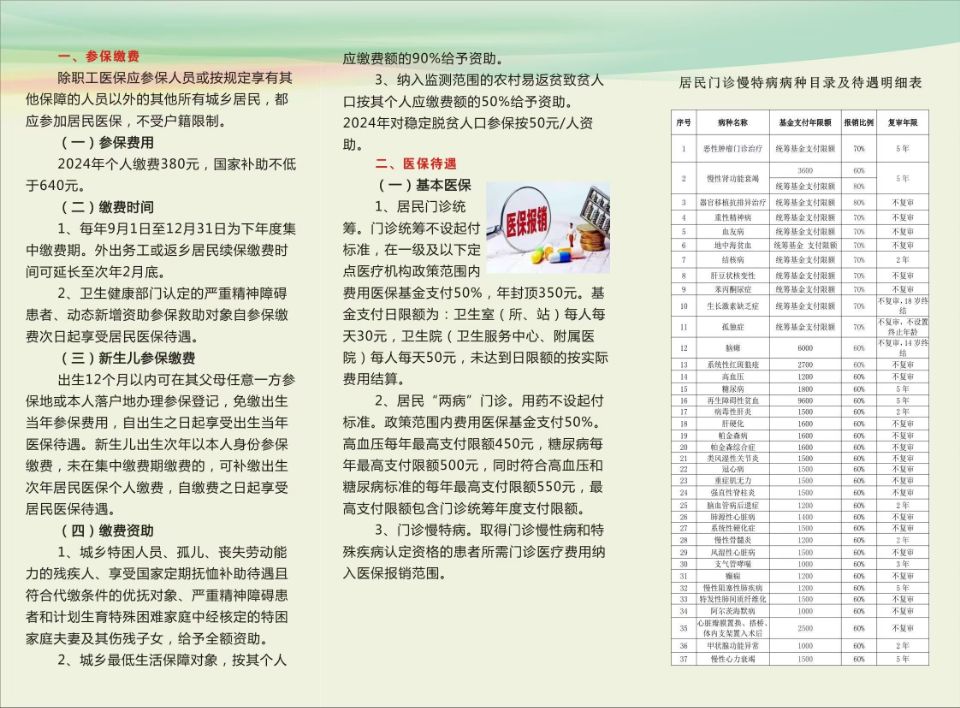
Task: Click the table cell 病毒性肝炎
Action: (733, 412)
